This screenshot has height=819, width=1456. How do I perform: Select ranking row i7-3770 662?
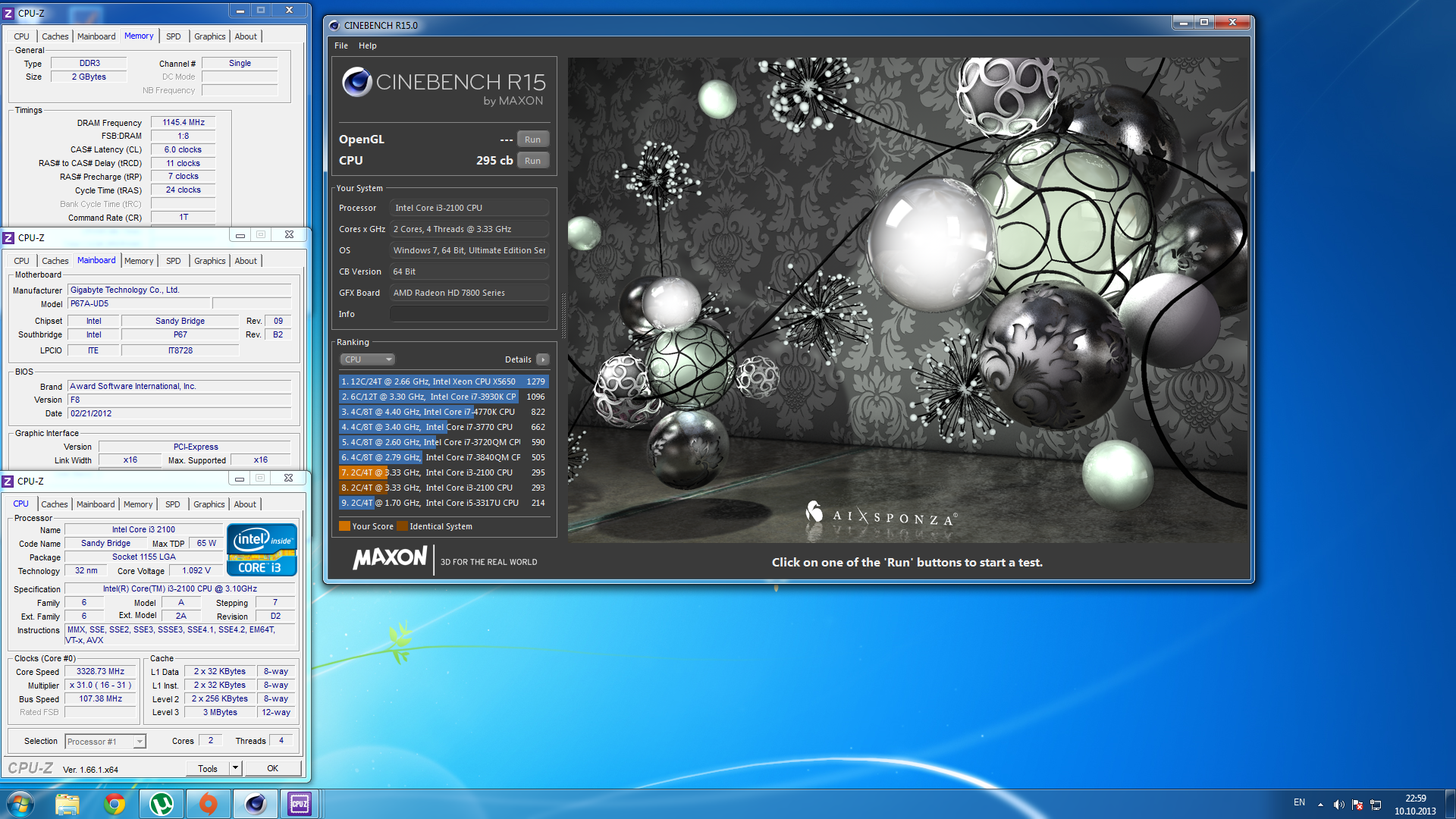coord(444,427)
